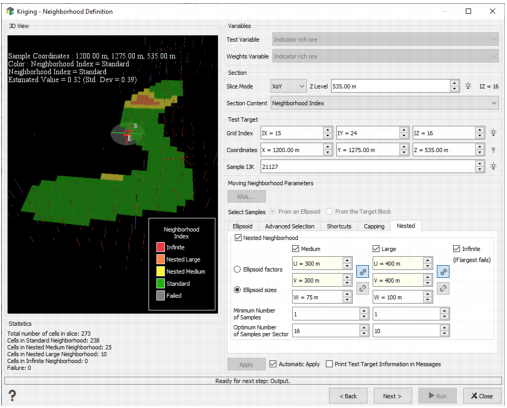The width and height of the screenshot is (507, 408).
Task: Toggle the Large V-W unlinked chain icon
Action: click(x=443, y=288)
